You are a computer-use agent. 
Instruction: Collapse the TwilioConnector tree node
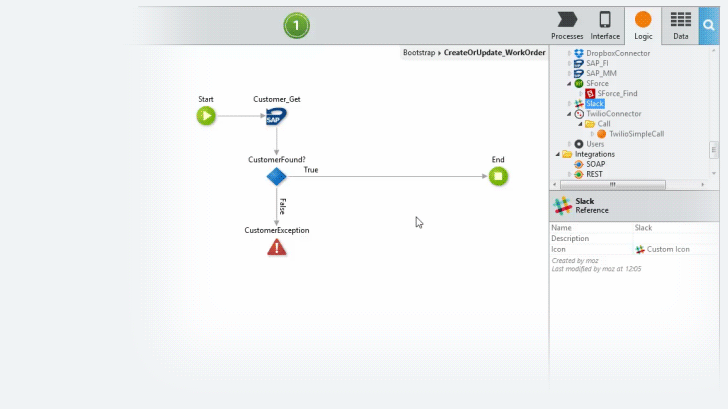[x=569, y=114]
